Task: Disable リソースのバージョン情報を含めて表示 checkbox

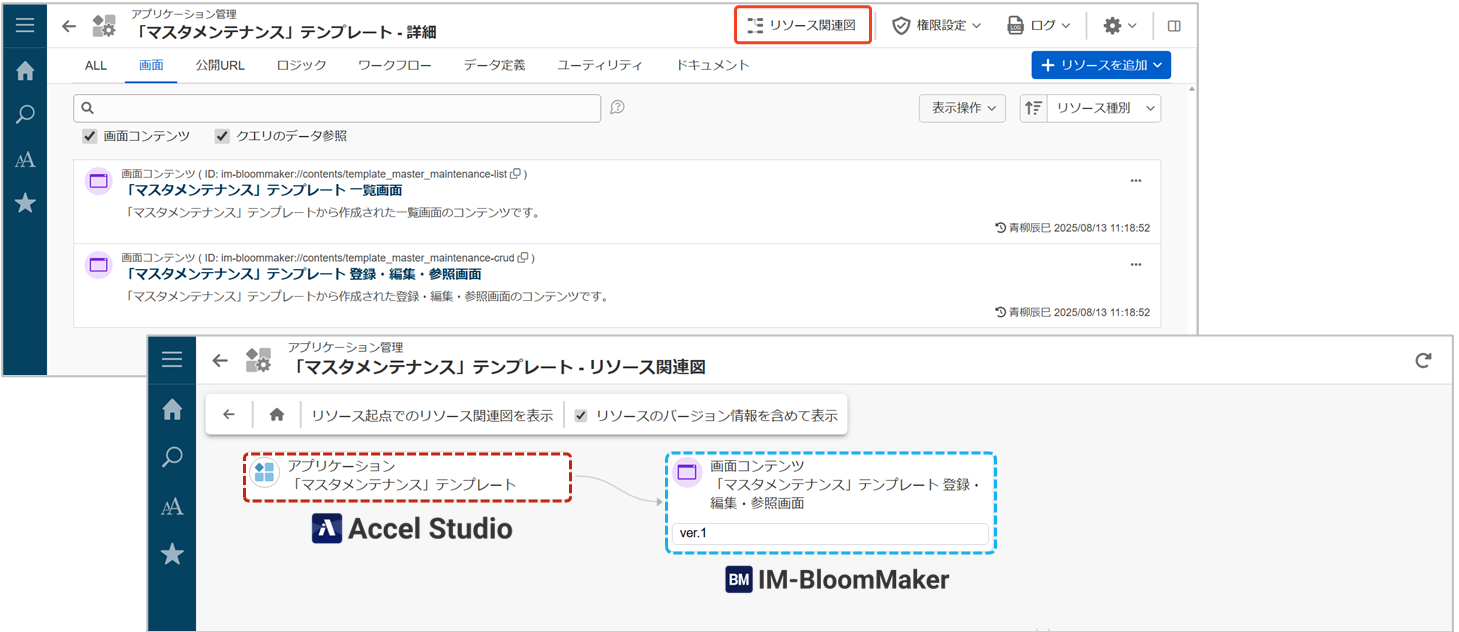Action: tap(581, 415)
